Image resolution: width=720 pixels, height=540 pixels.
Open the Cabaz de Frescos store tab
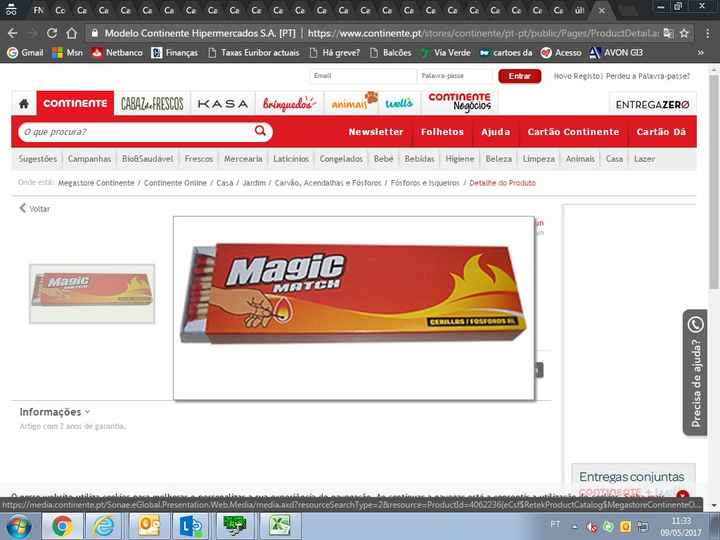(x=152, y=104)
